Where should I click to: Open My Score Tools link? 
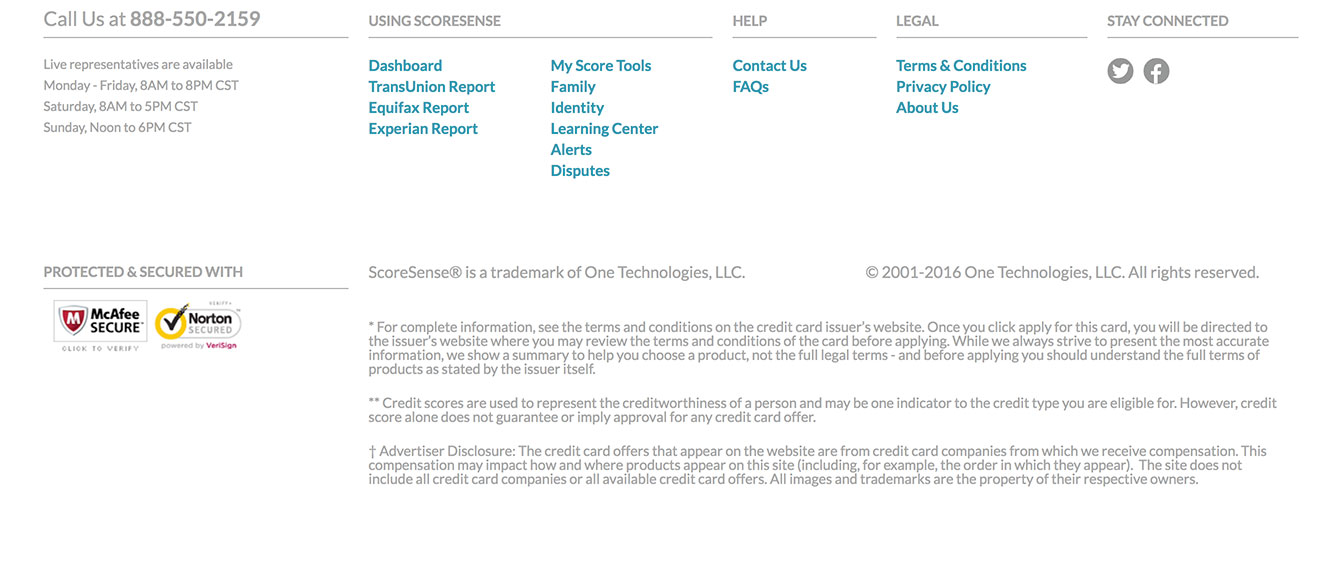click(x=600, y=66)
